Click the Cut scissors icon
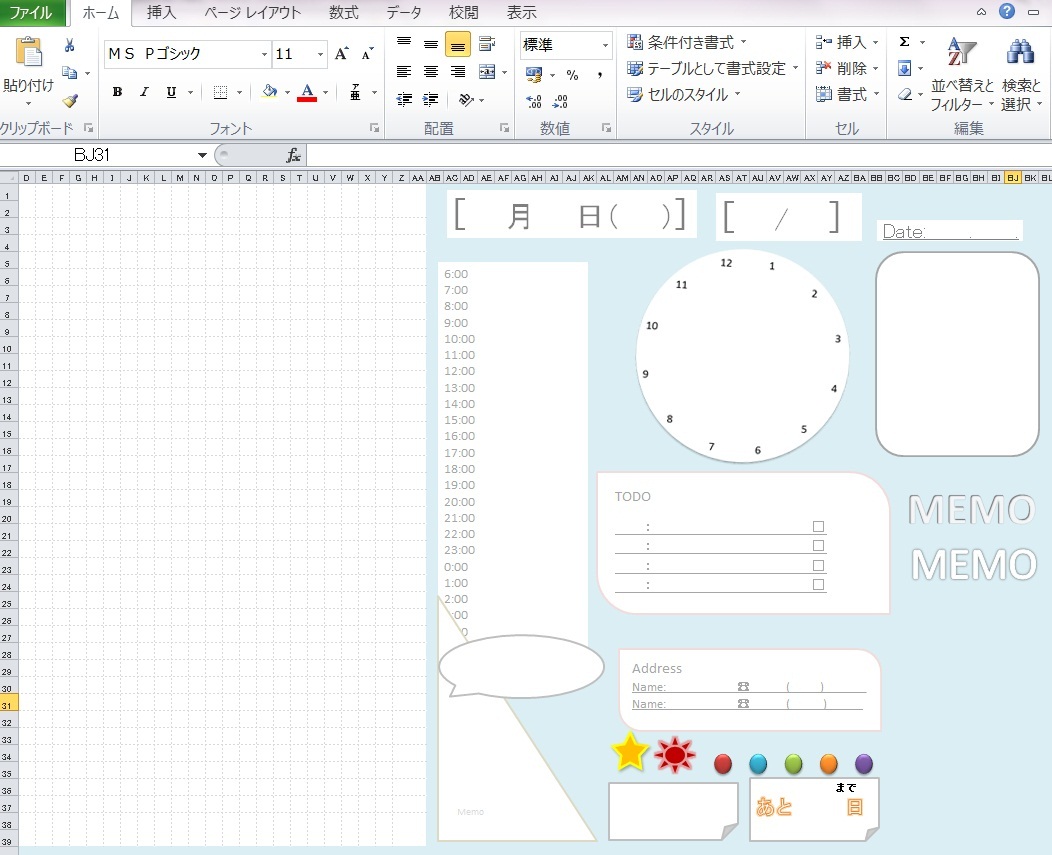Image resolution: width=1052 pixels, height=855 pixels. tap(69, 45)
